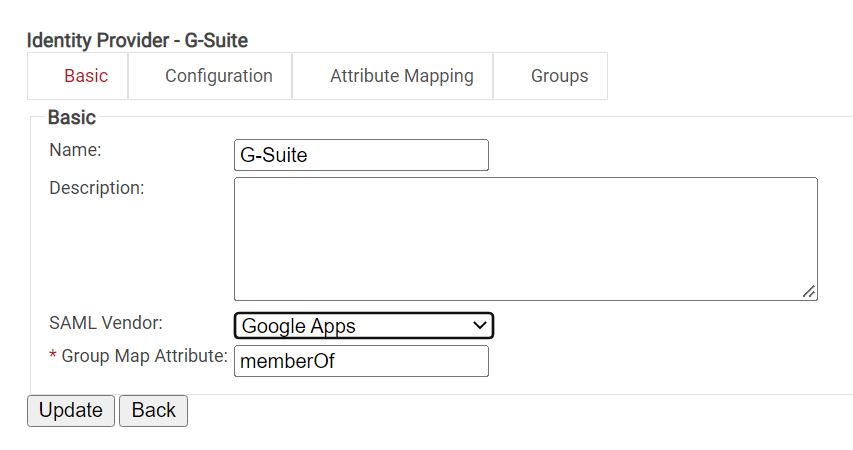
Task: Click the Group Map Attribute label
Action: click(138, 356)
